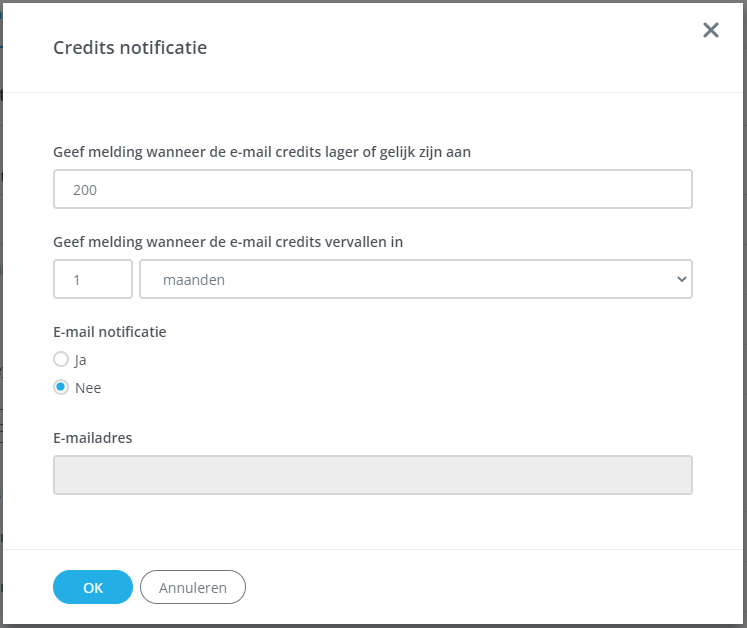Click the 'E-mail notificatie' heading label
Viewport: 747px width, 628px height.
109,332
